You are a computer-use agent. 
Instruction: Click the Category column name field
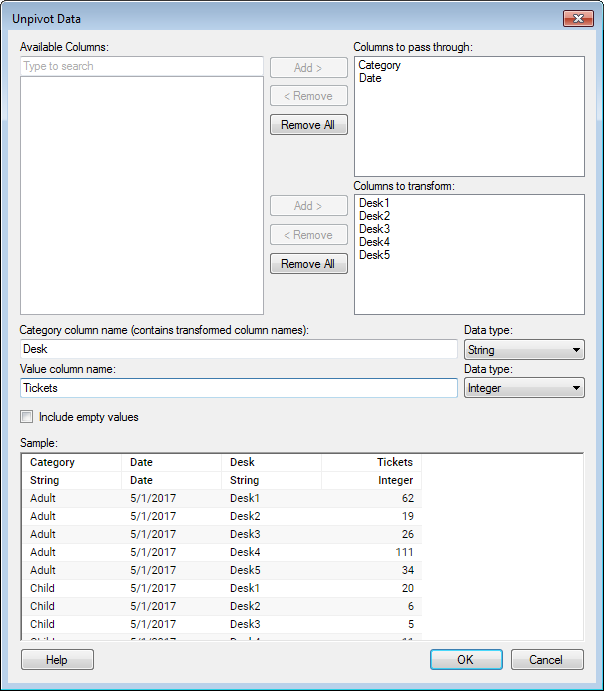(x=238, y=350)
